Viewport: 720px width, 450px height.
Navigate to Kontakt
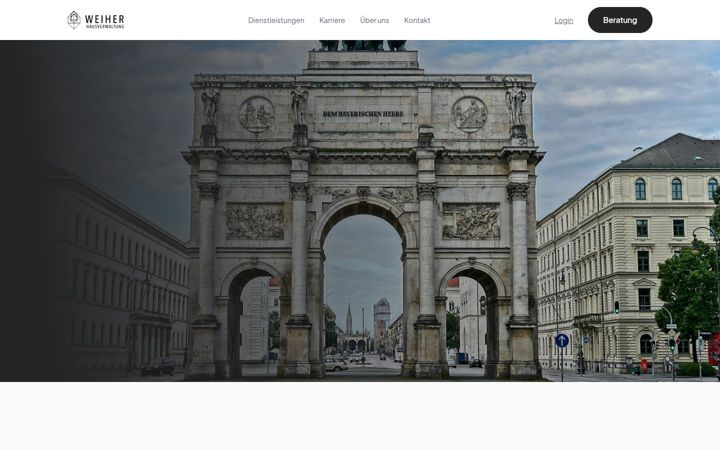pos(417,20)
